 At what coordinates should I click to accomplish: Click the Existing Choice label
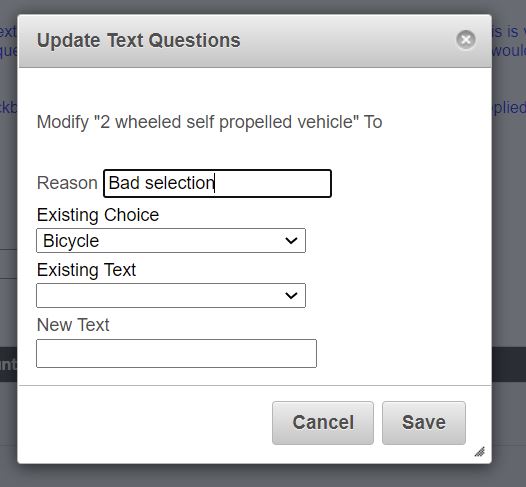click(98, 215)
